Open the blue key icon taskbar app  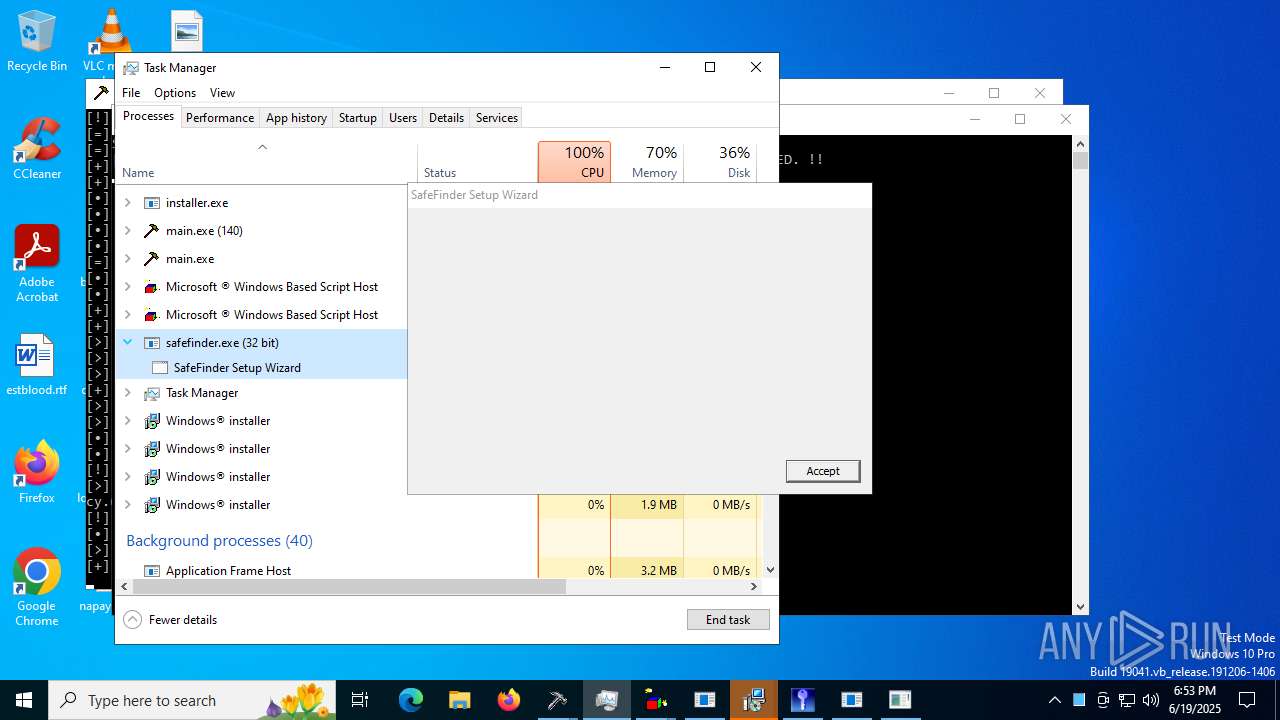pos(803,700)
